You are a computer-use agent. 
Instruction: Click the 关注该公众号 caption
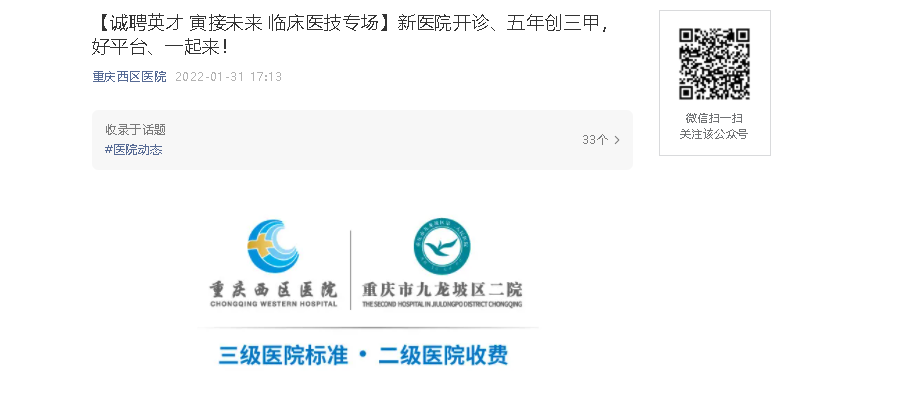(x=714, y=134)
